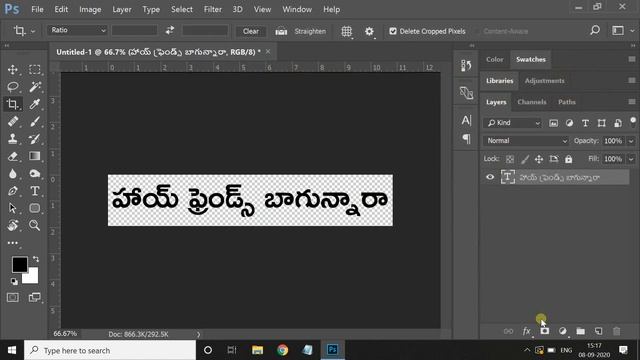Click Add layer mask icon
The width and height of the screenshot is (640, 360).
[544, 331]
